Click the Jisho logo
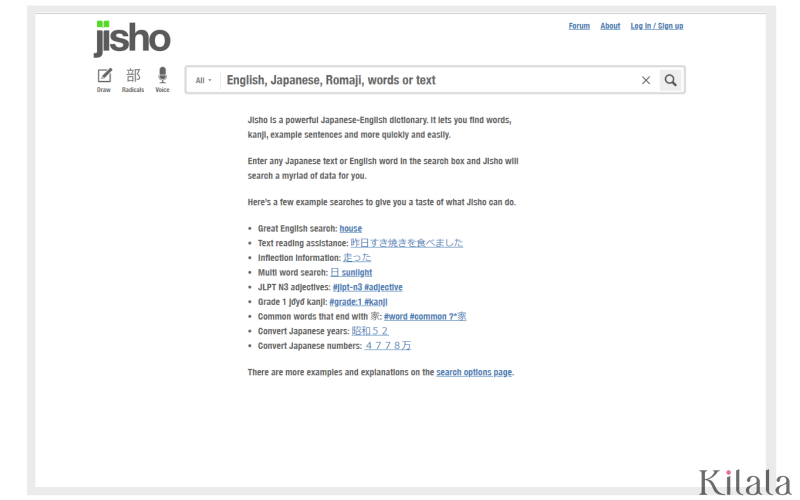 [x=132, y=38]
